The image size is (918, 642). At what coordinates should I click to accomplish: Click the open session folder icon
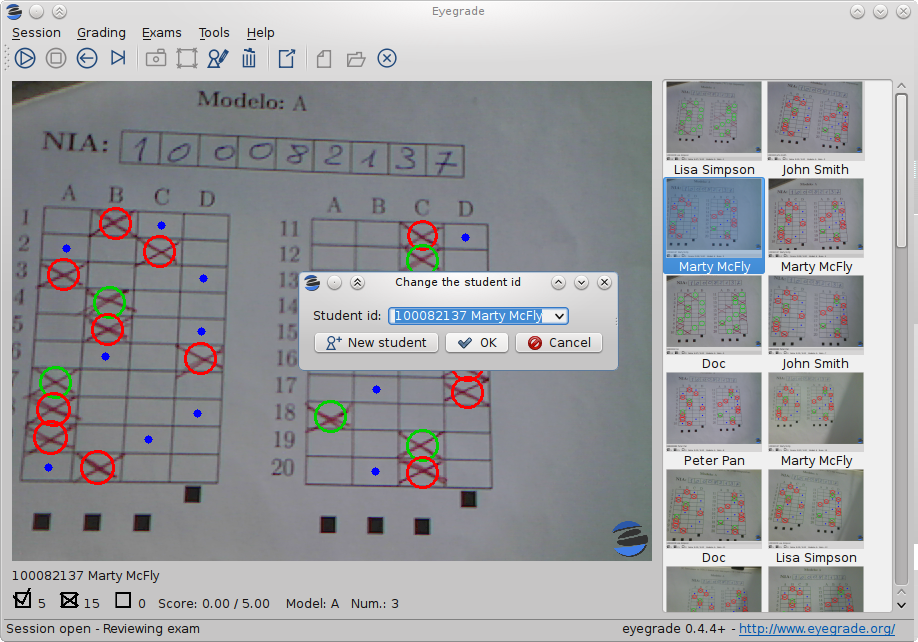click(x=356, y=58)
